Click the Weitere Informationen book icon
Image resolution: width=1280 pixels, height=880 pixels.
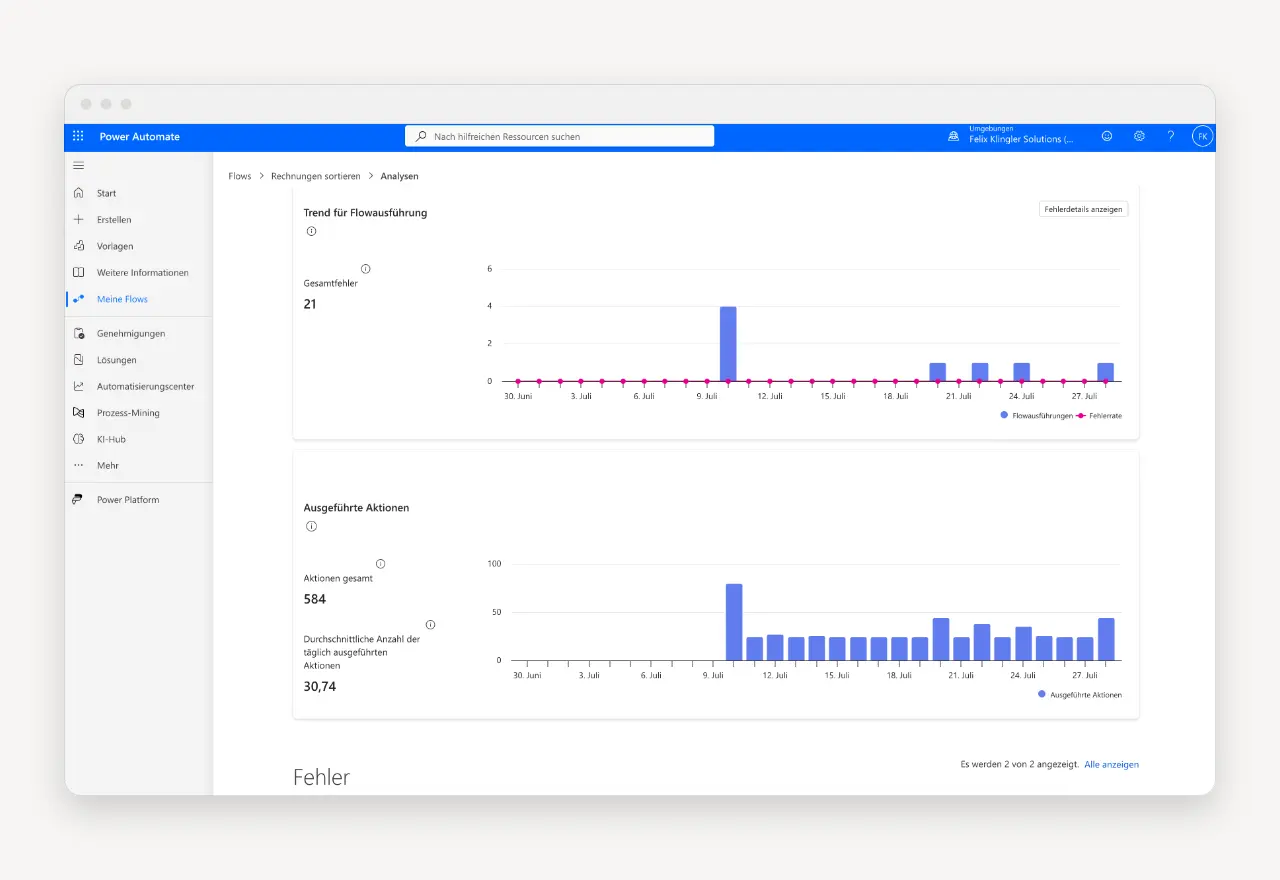78,272
